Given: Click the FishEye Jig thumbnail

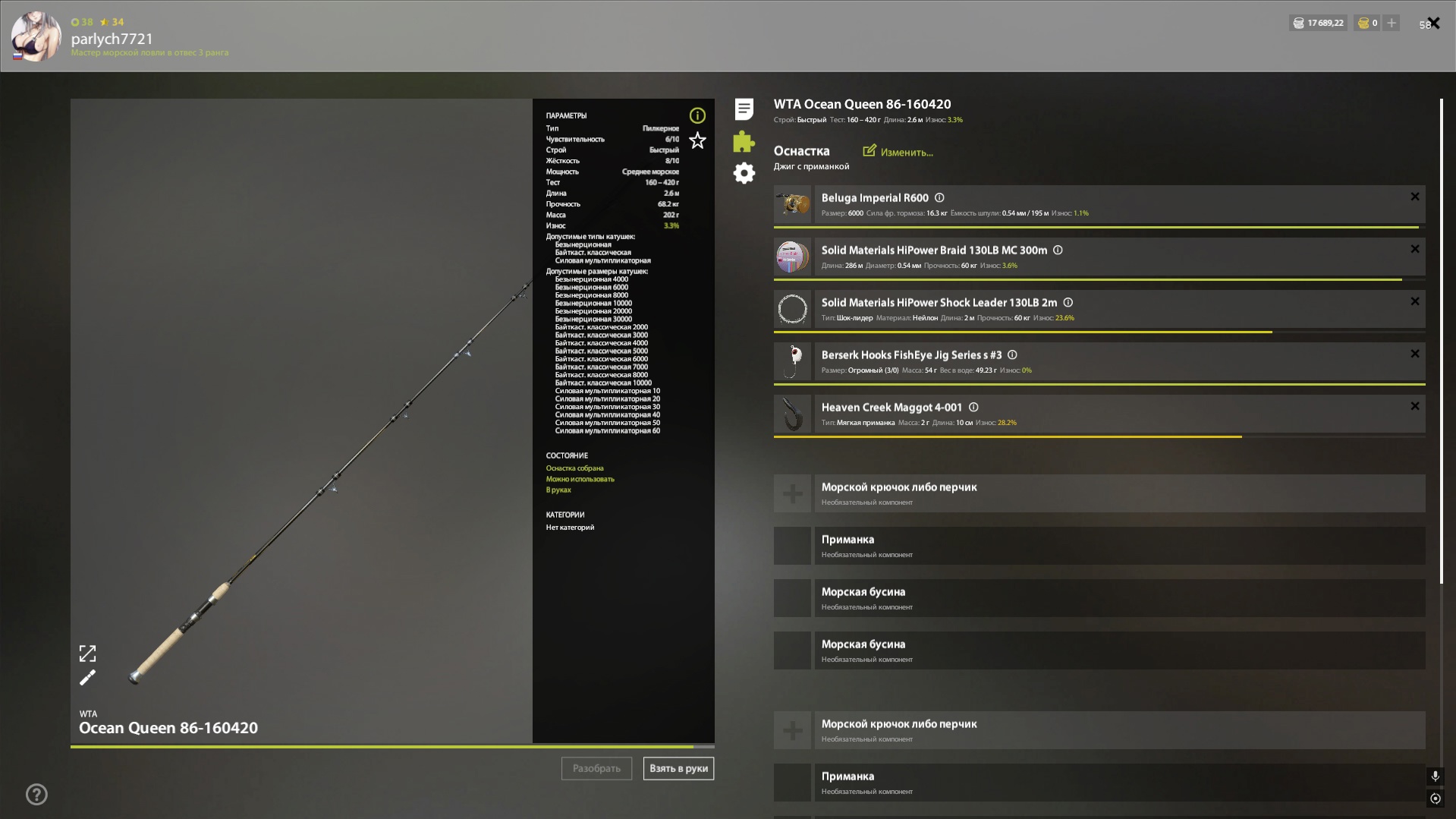Looking at the screenshot, I should (x=792, y=361).
